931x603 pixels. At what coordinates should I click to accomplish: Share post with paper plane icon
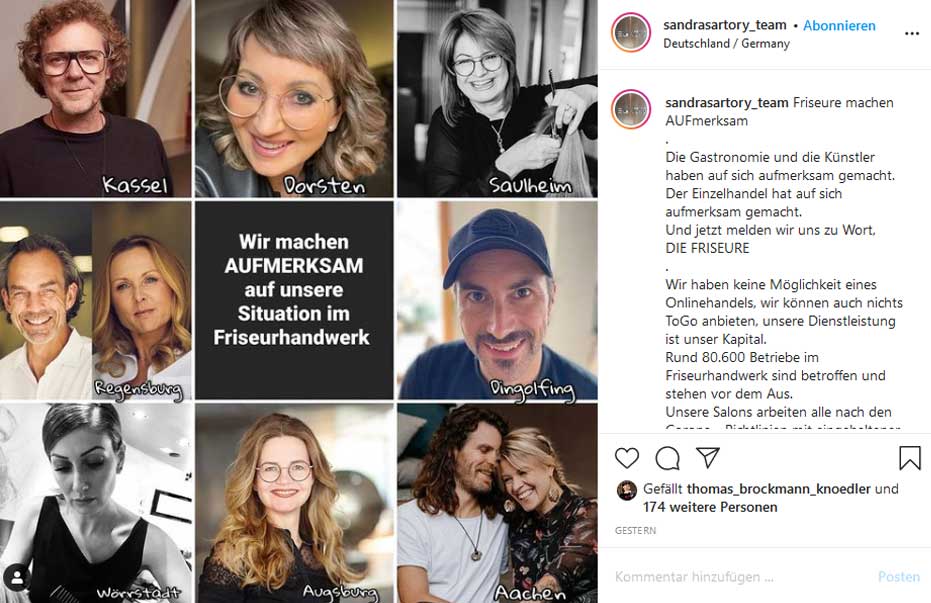tap(708, 458)
